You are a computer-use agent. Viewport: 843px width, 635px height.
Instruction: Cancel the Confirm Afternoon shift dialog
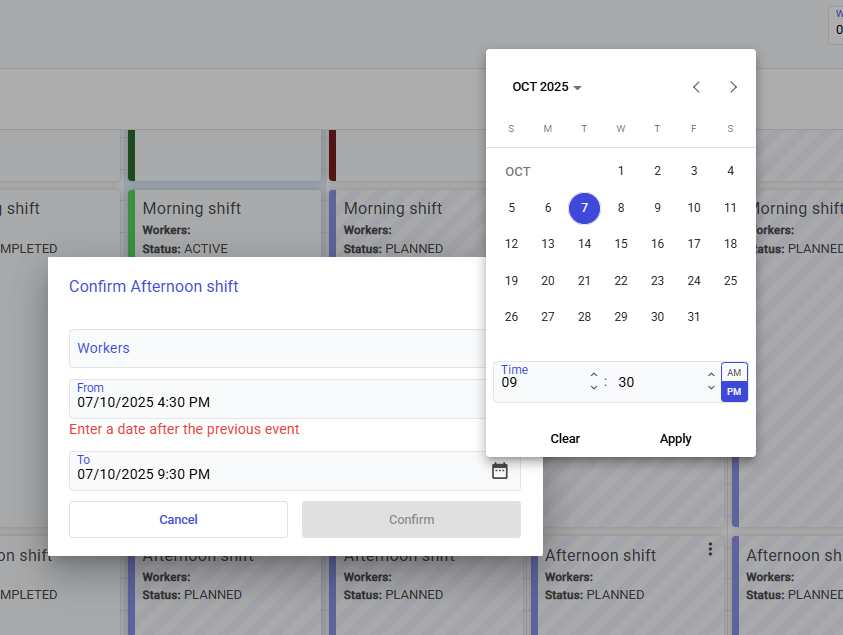pos(178,520)
